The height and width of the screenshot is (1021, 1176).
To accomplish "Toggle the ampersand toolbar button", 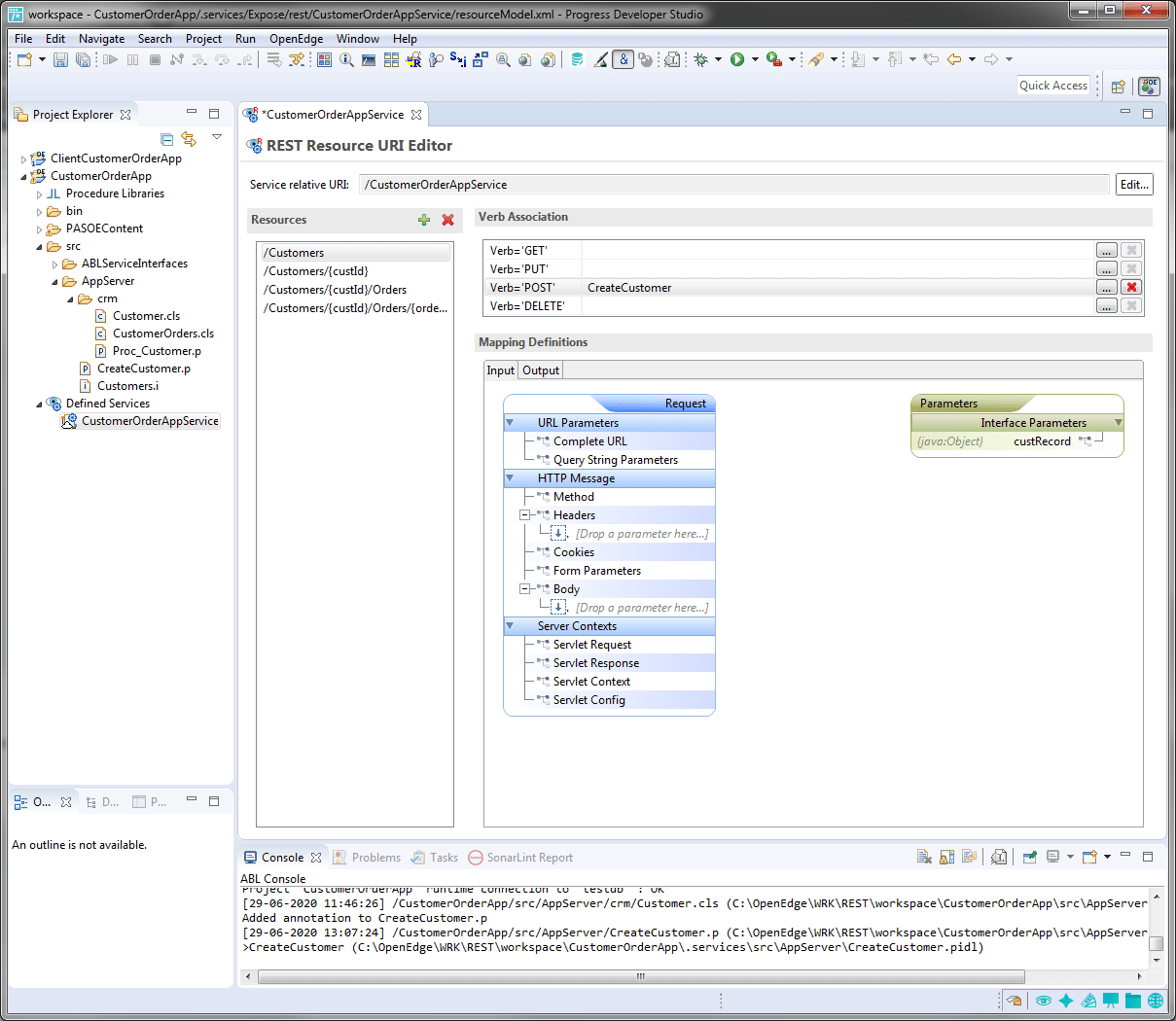I will pos(624,59).
